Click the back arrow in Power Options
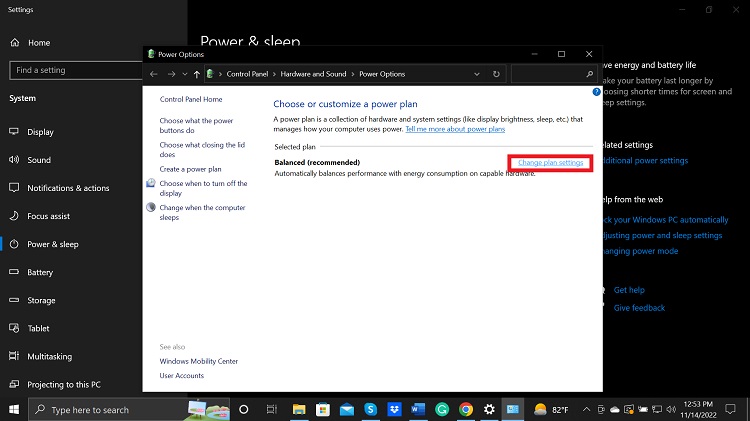The image size is (750, 421). [153, 74]
